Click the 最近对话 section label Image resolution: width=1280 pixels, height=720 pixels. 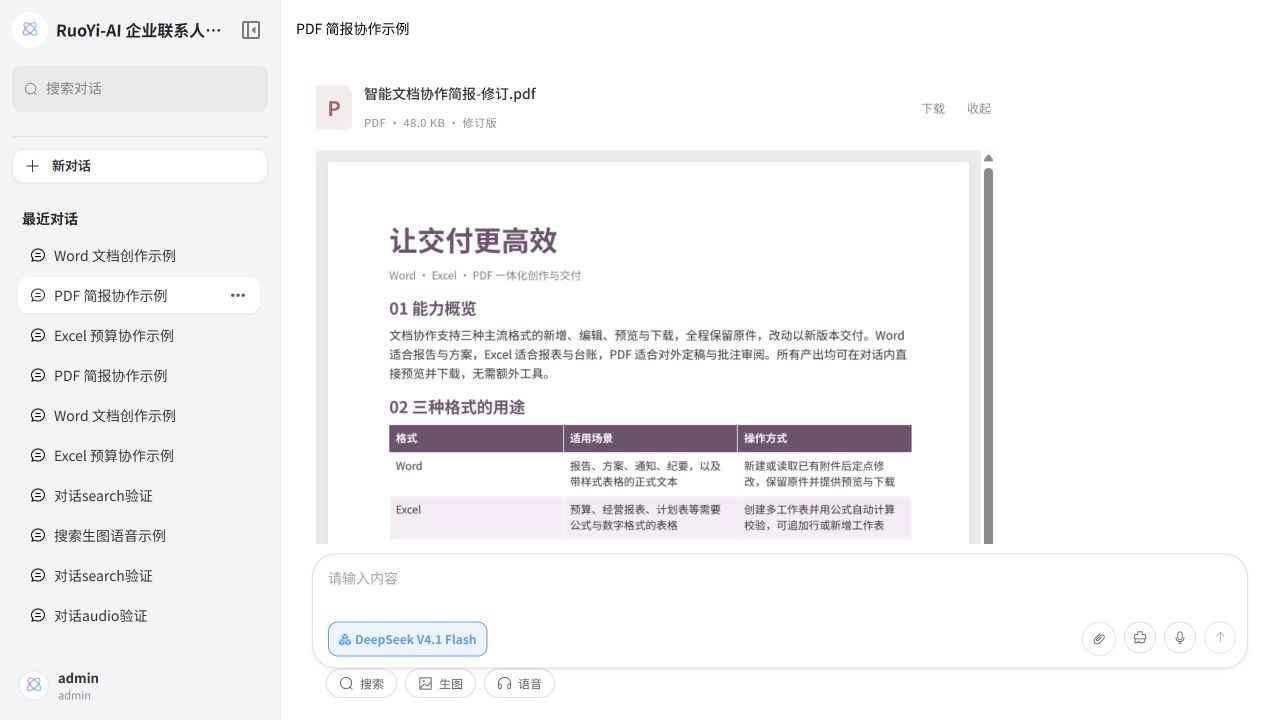(50, 219)
